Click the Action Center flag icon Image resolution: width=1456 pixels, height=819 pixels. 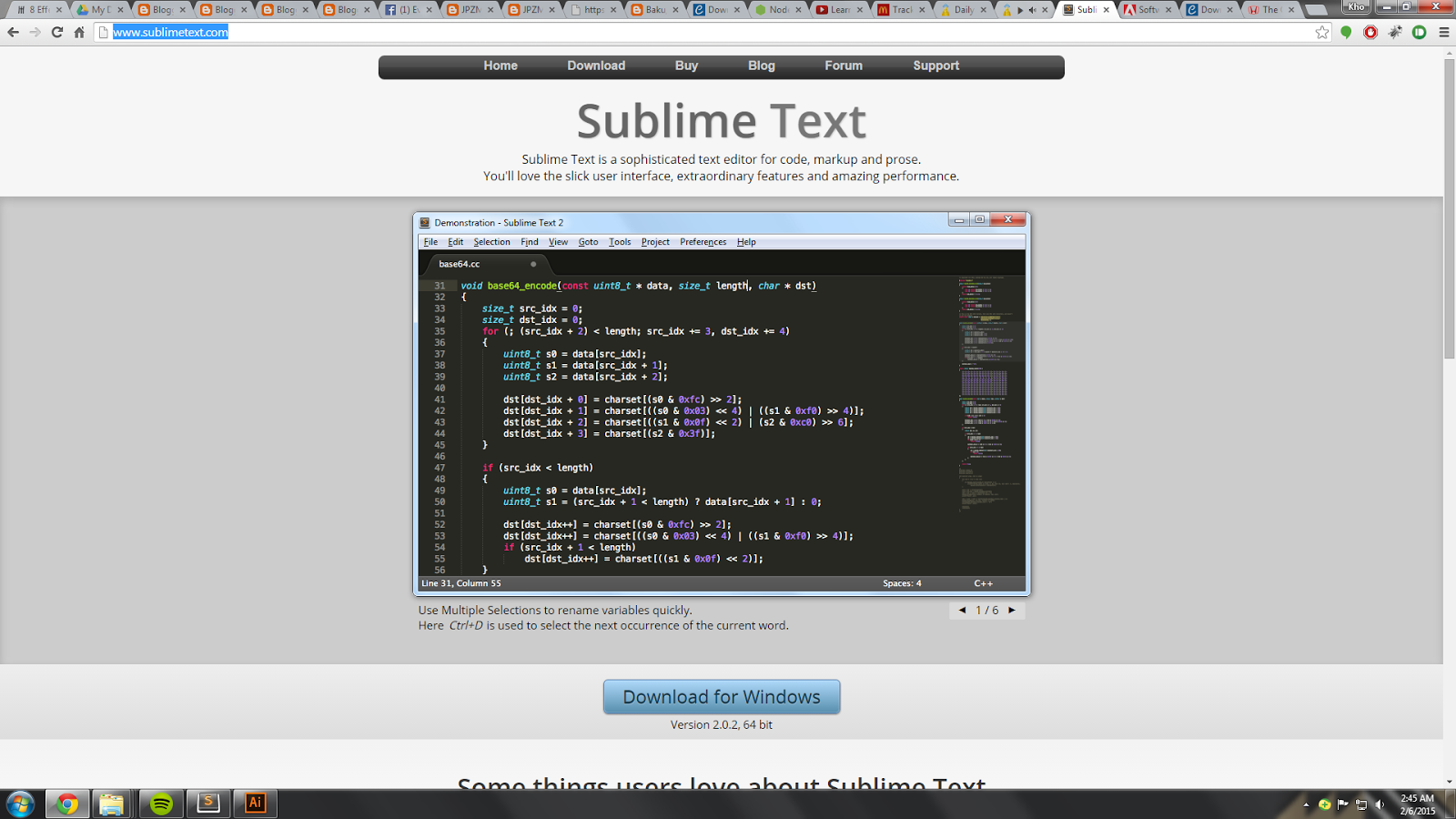[x=1343, y=804]
